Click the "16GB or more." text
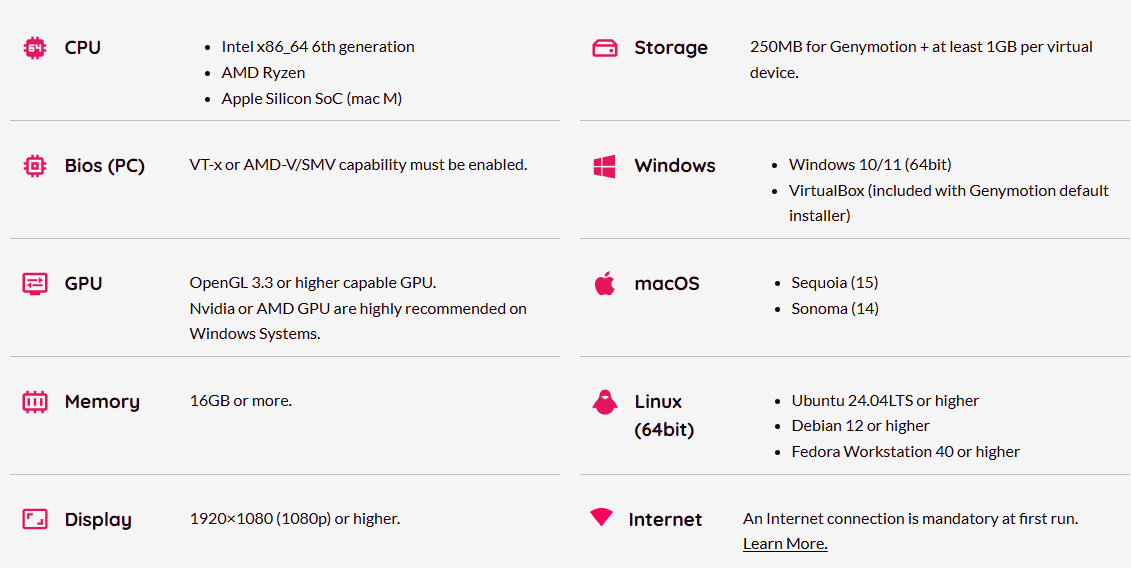This screenshot has height=568, width=1131. pos(241,401)
